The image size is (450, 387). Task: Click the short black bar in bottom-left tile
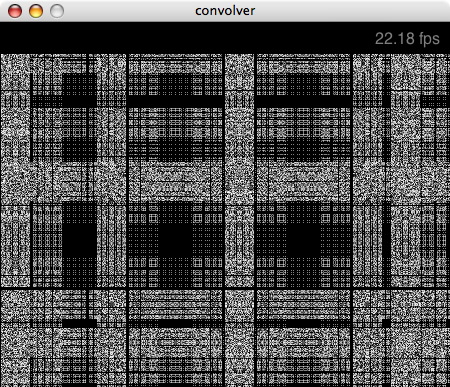coord(79,323)
